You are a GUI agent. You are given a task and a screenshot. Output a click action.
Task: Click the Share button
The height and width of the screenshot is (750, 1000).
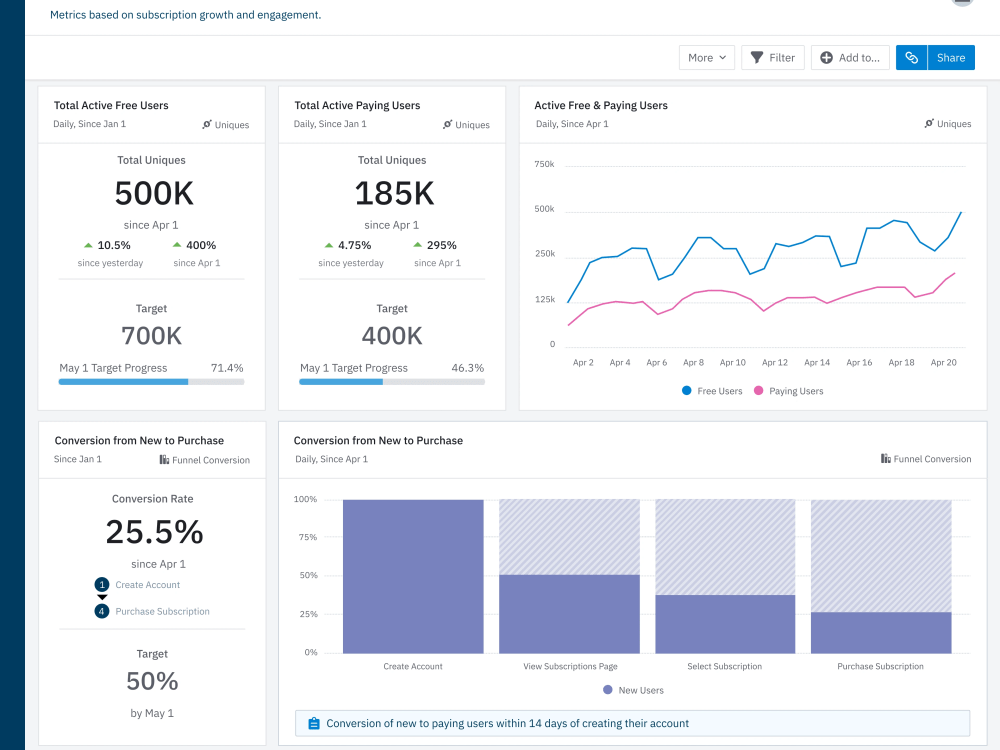[x=950, y=57]
